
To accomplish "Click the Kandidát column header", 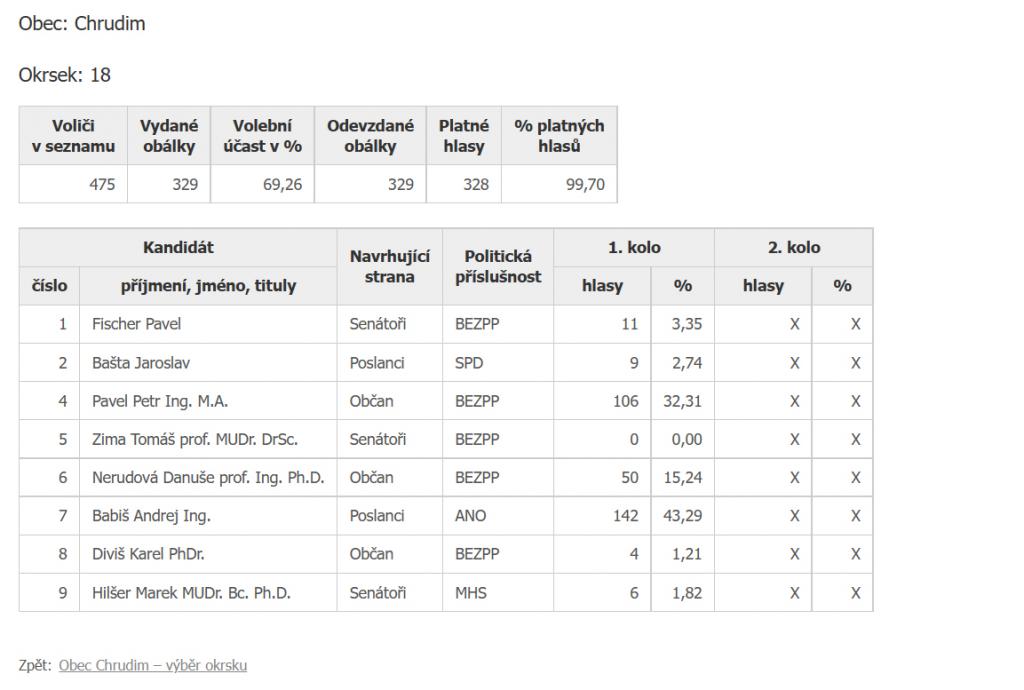I will click(178, 247).
